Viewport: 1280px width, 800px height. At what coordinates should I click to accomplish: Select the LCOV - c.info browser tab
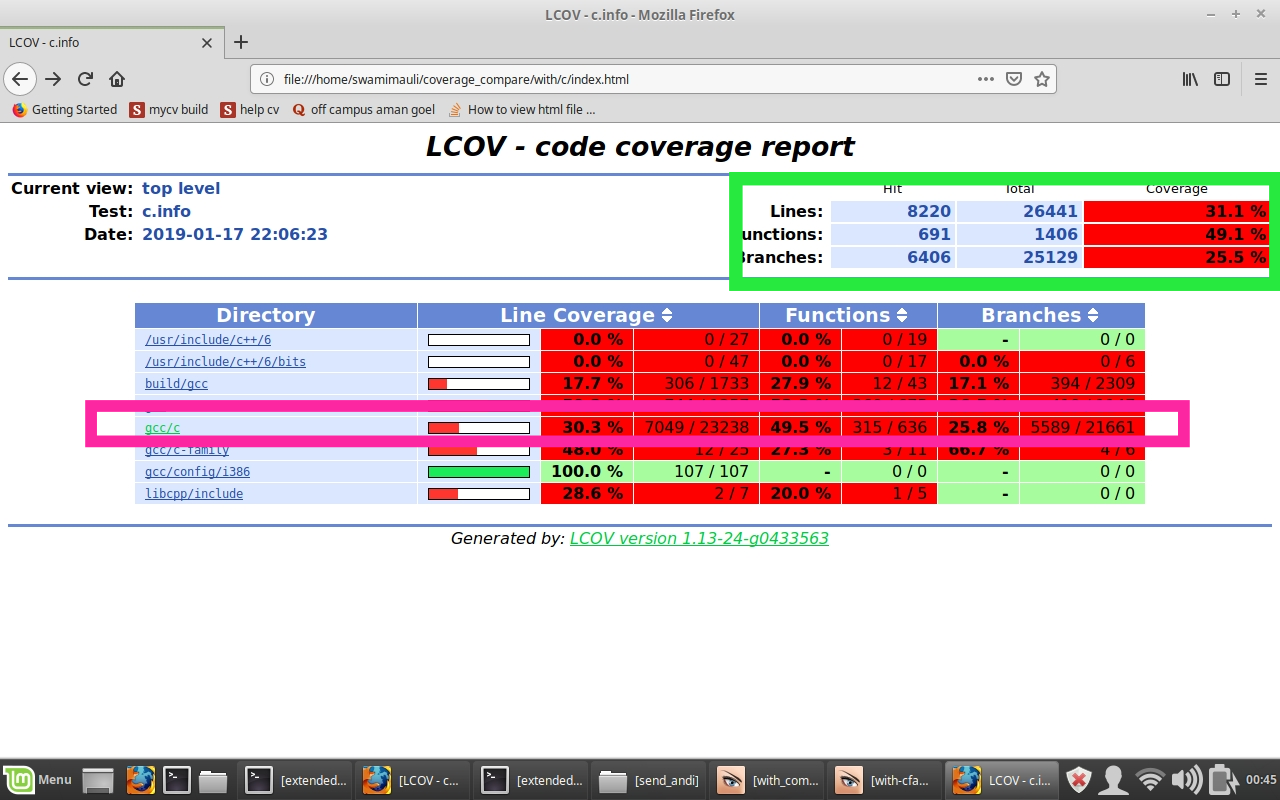tap(112, 42)
